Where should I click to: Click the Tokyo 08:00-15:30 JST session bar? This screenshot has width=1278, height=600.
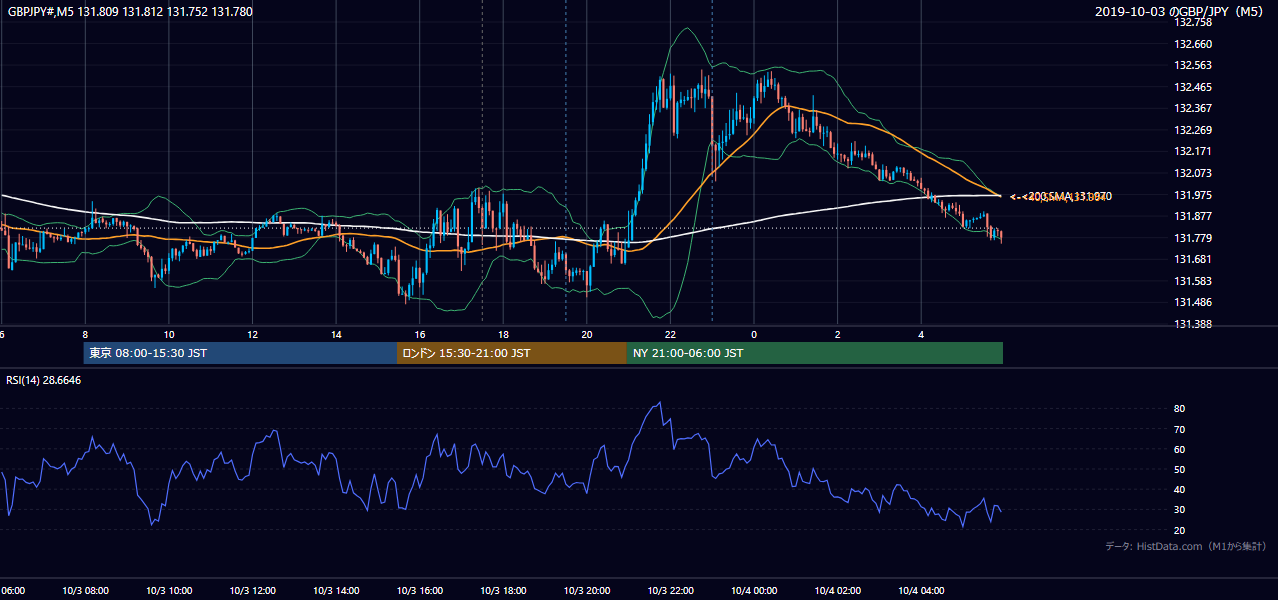coord(241,353)
